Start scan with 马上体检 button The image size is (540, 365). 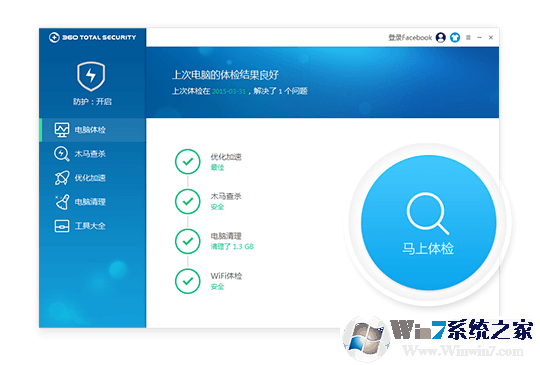(x=428, y=223)
